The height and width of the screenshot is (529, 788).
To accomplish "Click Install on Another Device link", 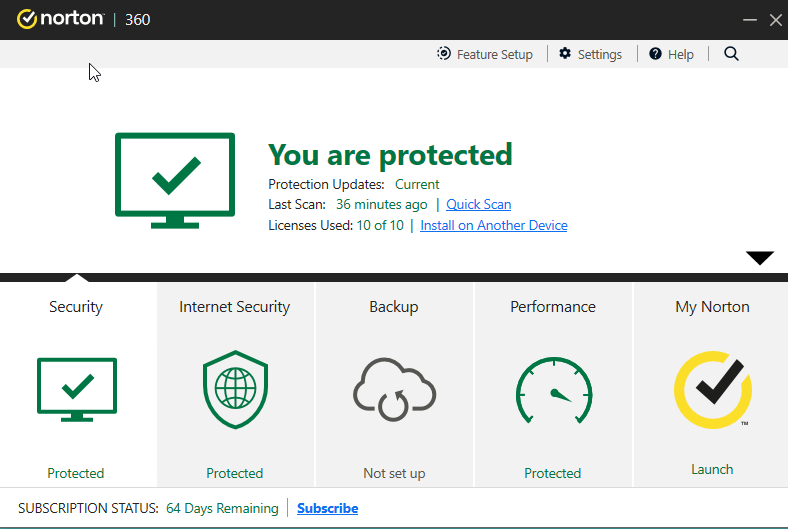I will tap(493, 225).
